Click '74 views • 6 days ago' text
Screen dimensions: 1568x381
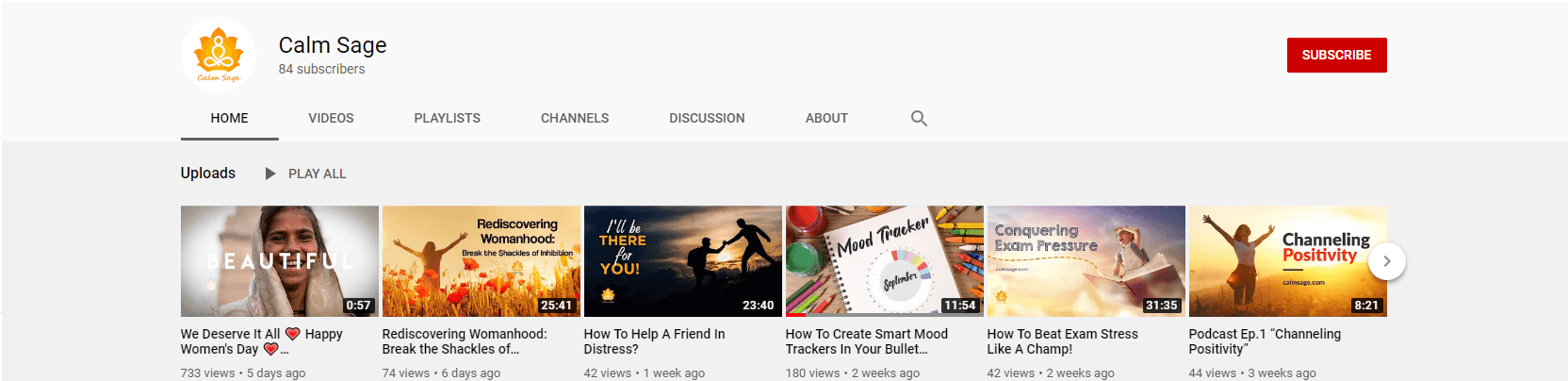[441, 373]
